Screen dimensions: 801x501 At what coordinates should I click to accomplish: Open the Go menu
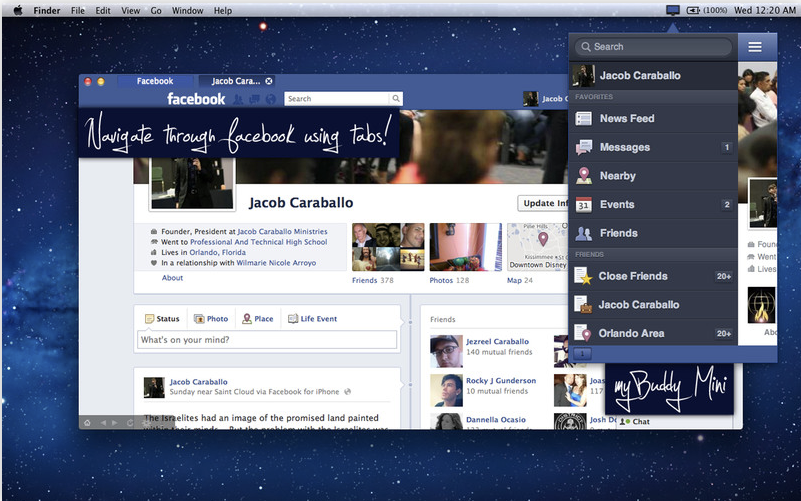[156, 10]
